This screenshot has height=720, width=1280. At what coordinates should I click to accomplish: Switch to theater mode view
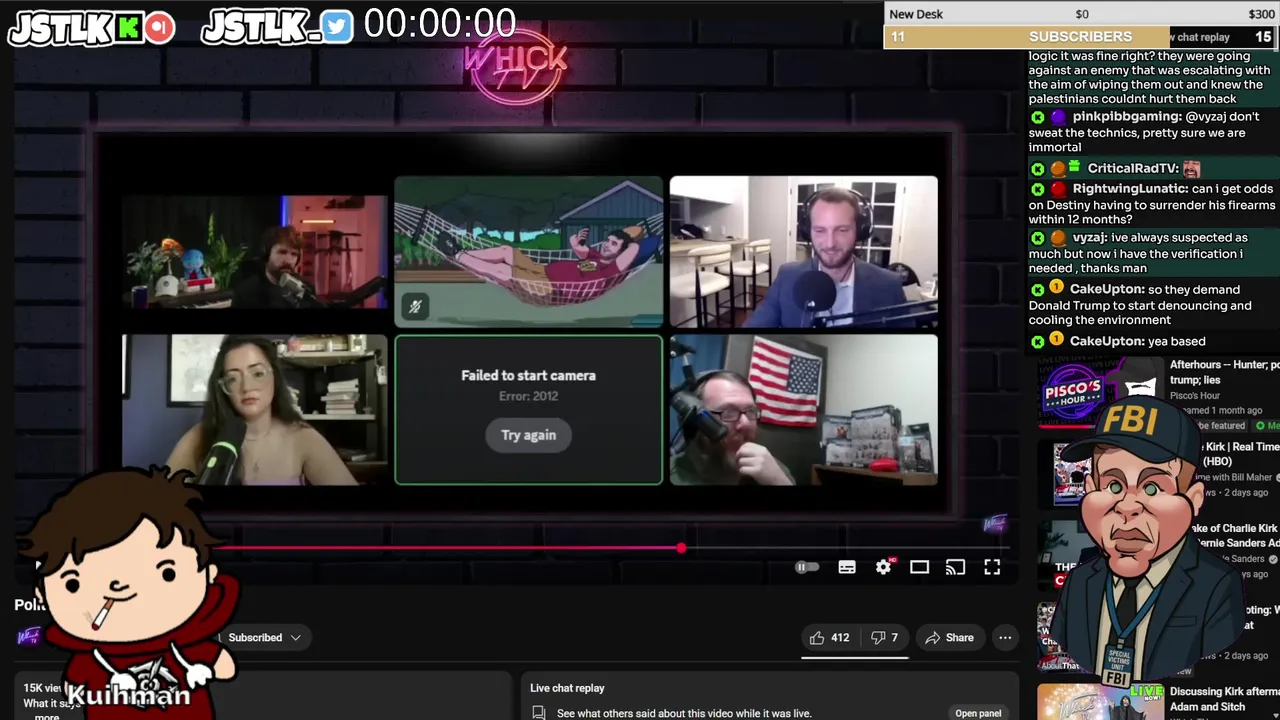pos(919,568)
